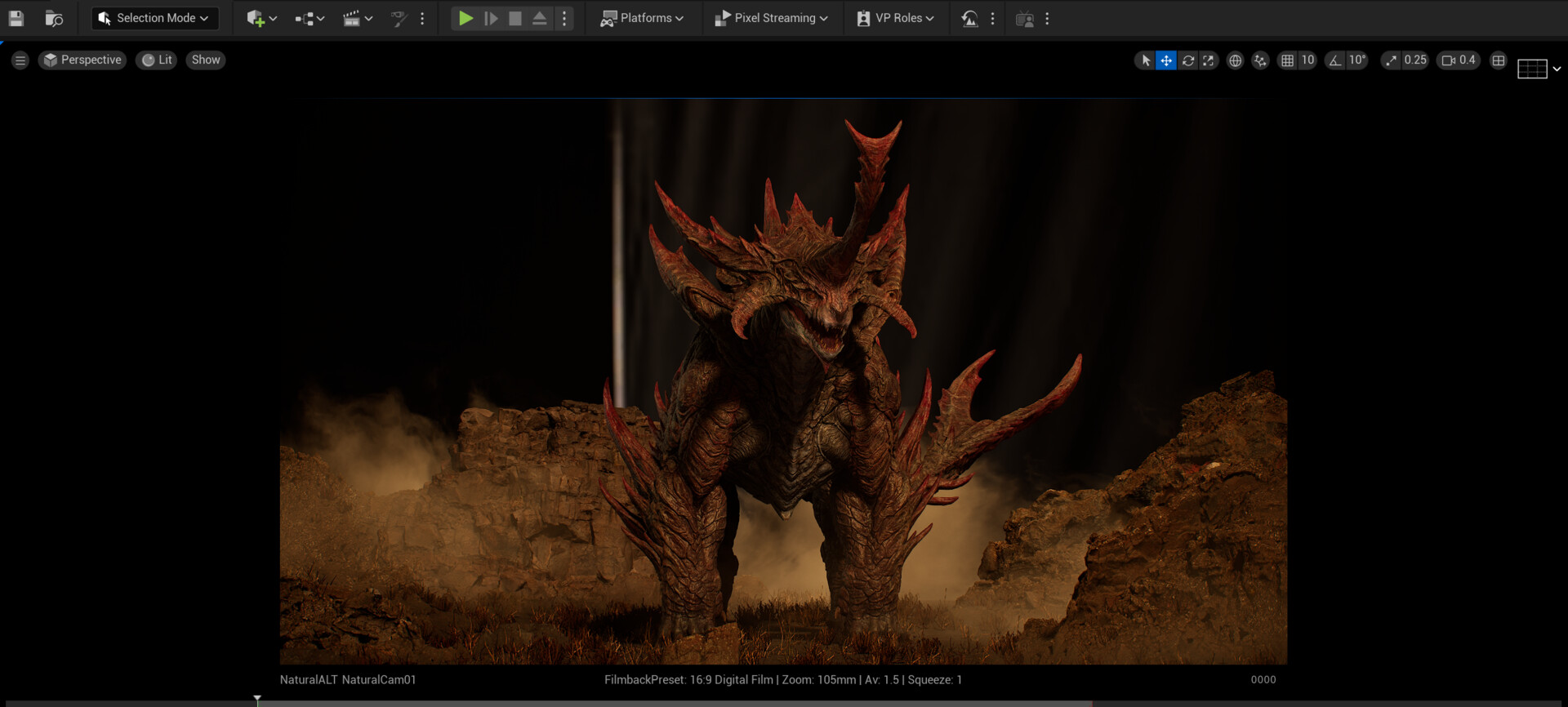This screenshot has height=707, width=1568.
Task: Expand the arrow next to the grid overlay
Action: click(1557, 69)
